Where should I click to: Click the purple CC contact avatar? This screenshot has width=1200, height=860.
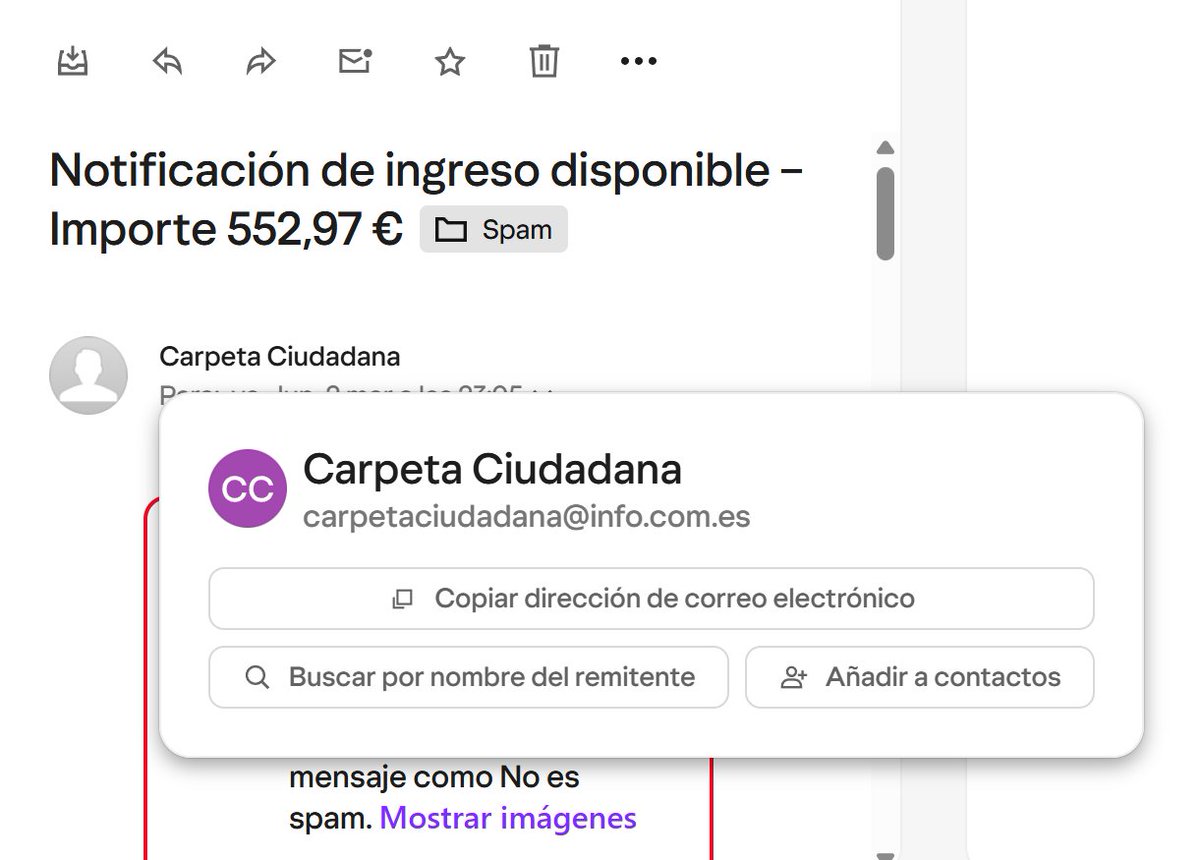click(247, 489)
